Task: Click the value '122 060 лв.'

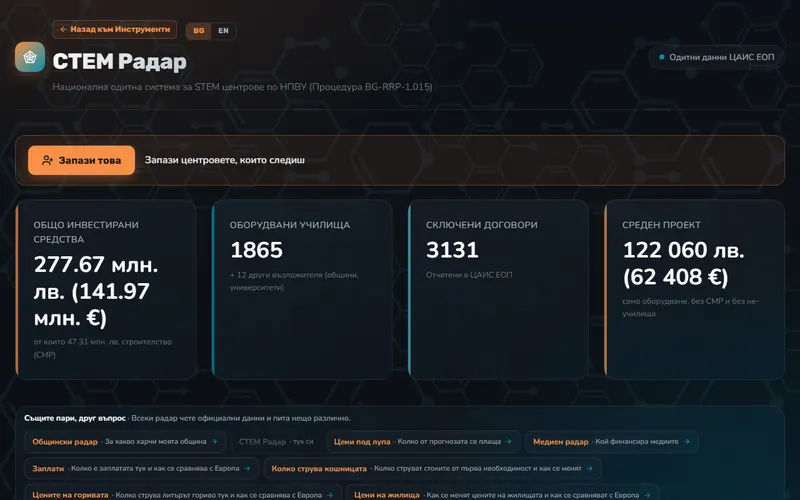Action: 684,250
